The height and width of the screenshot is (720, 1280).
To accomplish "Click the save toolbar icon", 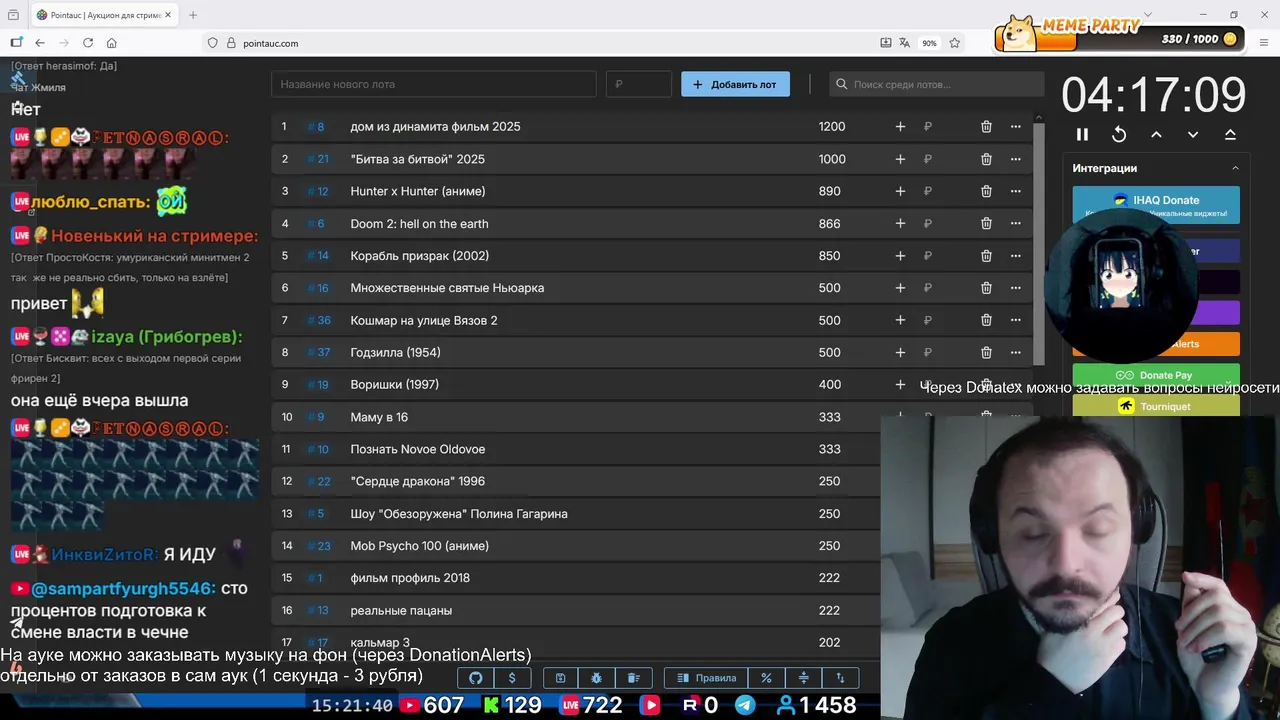I will (561, 678).
